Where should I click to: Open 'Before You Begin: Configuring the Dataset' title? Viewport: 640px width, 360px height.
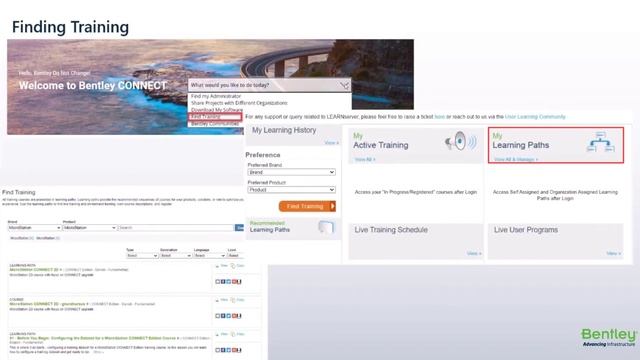click(94, 338)
